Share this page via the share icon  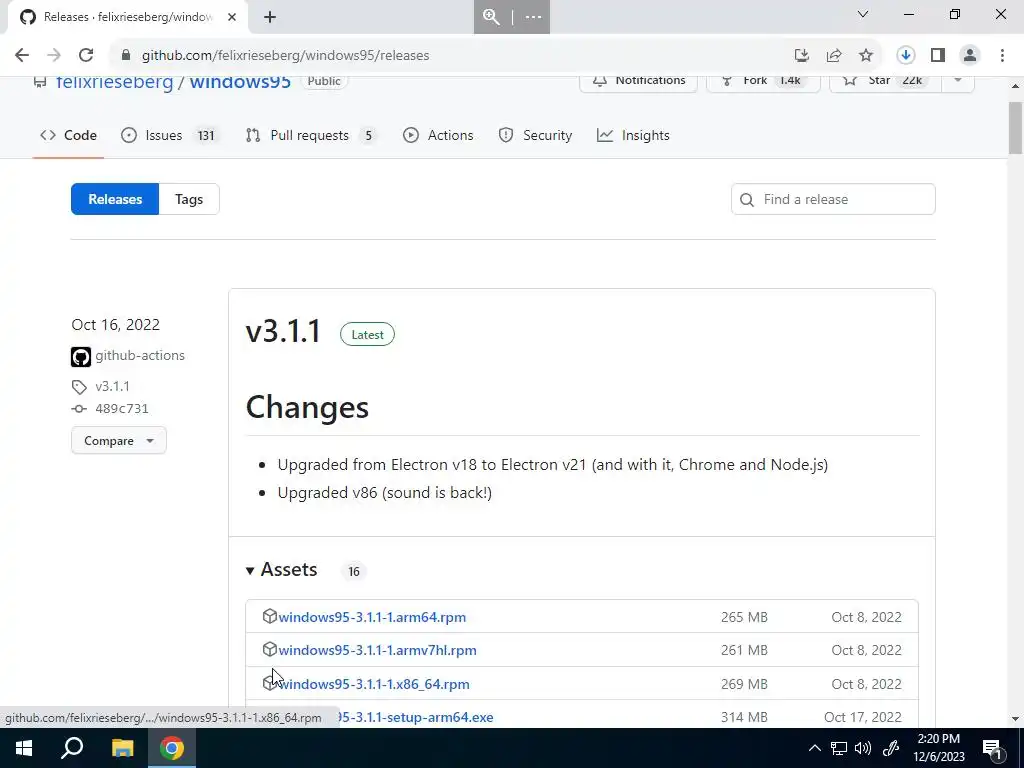point(834,56)
